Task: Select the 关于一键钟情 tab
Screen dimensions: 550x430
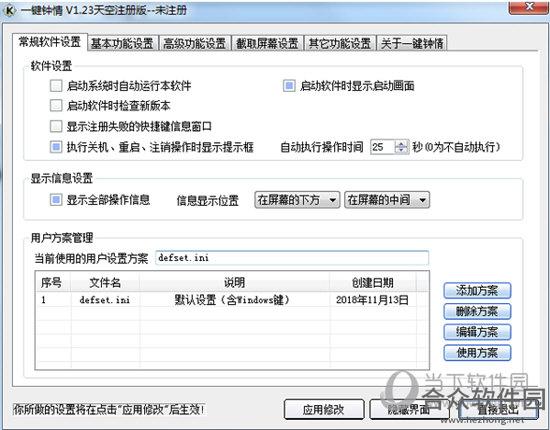Action: point(412,43)
